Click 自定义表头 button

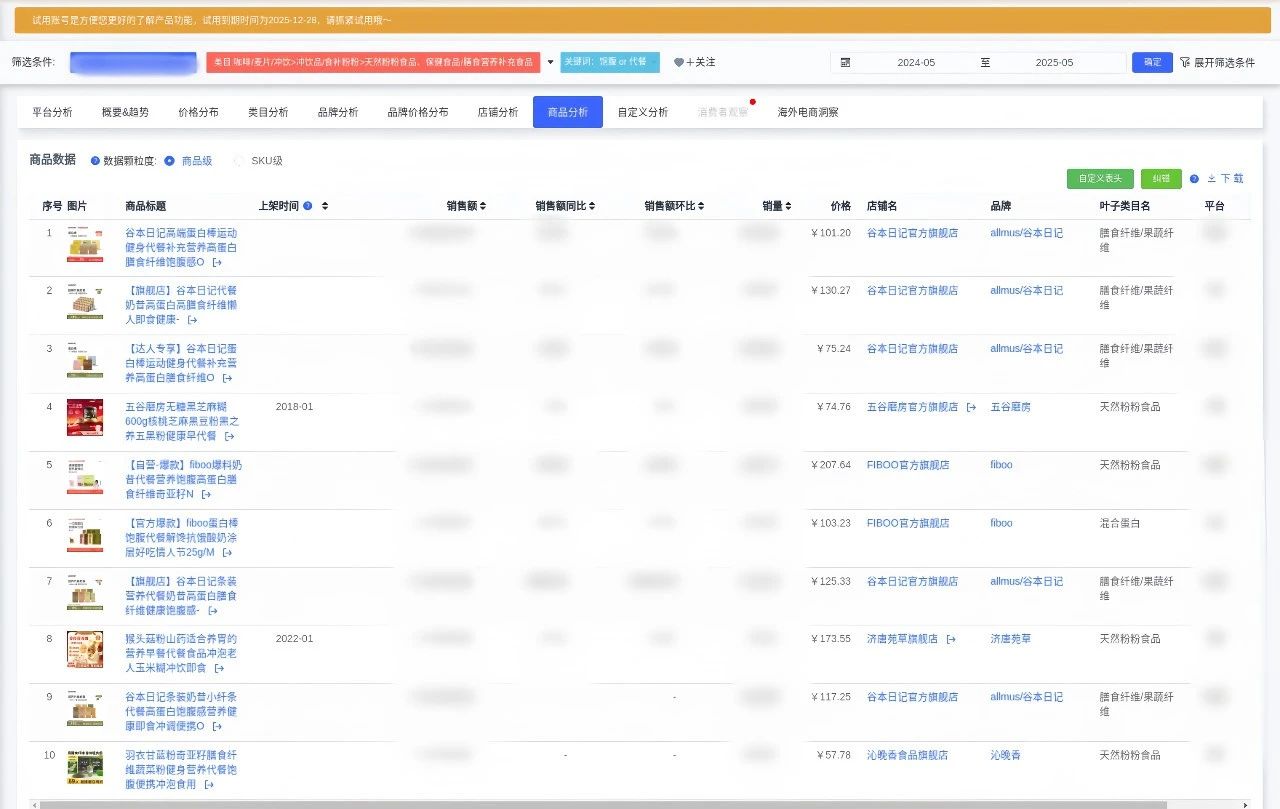(1100, 179)
